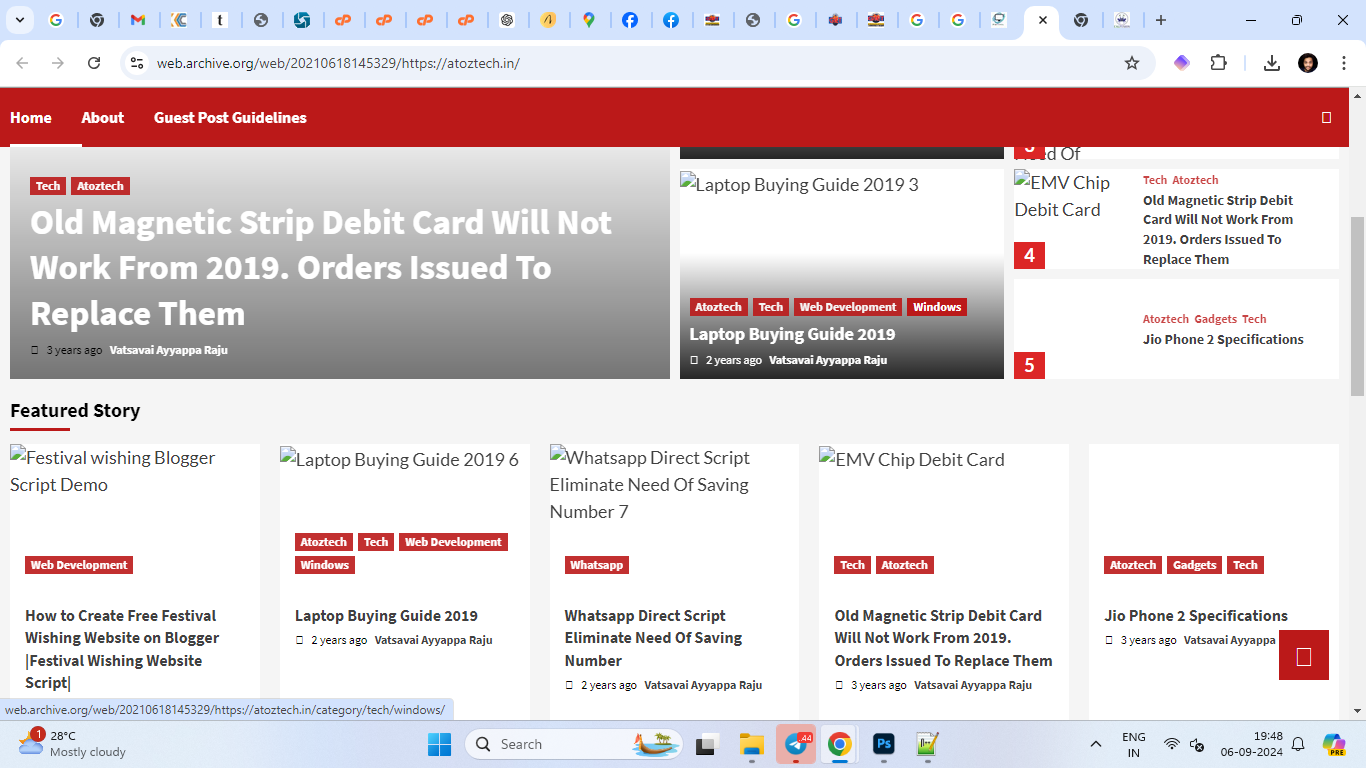Open Task View on the taskbar
The width and height of the screenshot is (1366, 768).
click(x=708, y=744)
